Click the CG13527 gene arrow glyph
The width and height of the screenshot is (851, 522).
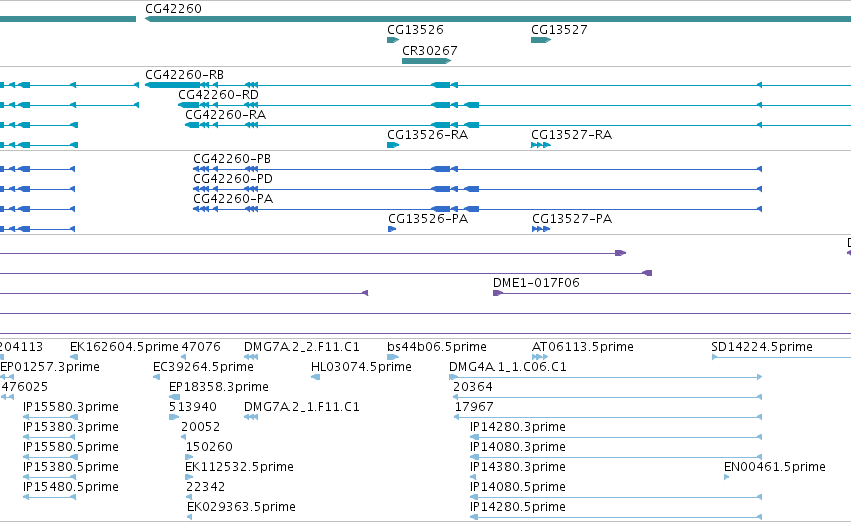coord(541,40)
